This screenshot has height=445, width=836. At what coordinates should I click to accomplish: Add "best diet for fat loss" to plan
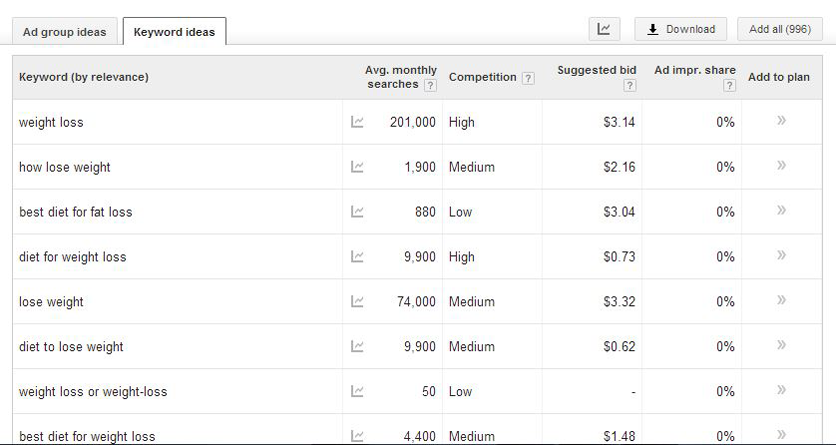[x=781, y=211]
